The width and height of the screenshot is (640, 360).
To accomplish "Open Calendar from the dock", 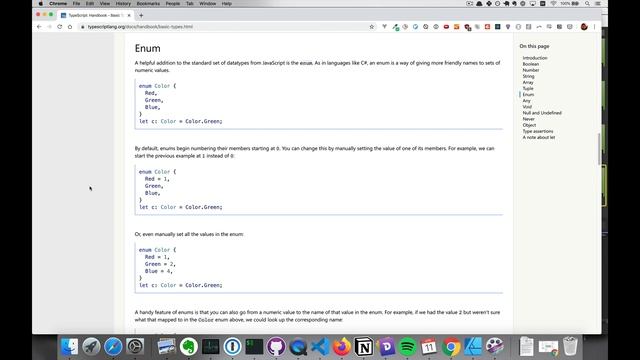I will [429, 347].
